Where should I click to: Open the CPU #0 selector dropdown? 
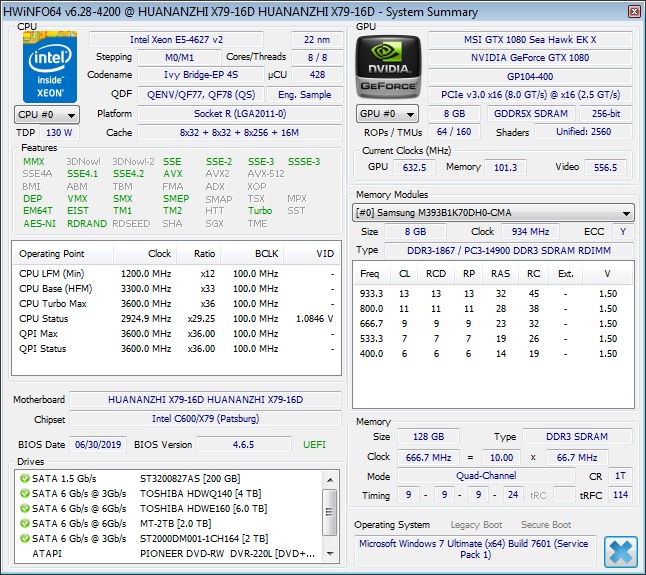pos(47,115)
